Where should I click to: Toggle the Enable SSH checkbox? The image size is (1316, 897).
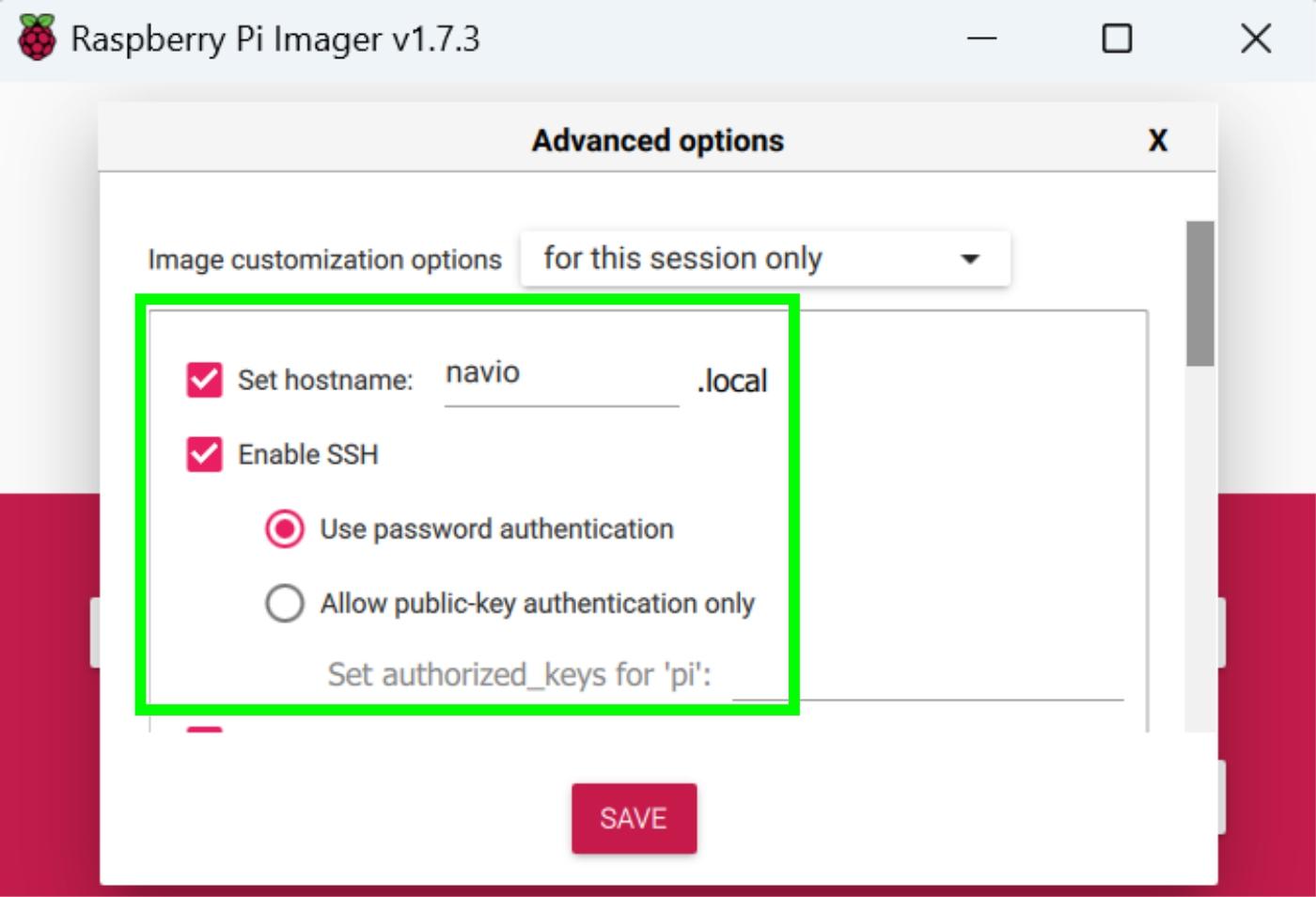point(202,454)
